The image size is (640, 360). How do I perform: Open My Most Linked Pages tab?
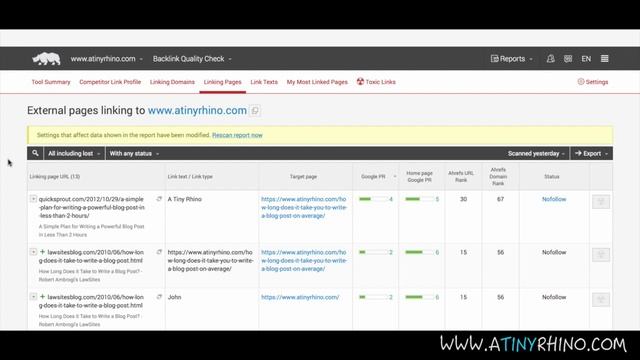click(x=317, y=82)
